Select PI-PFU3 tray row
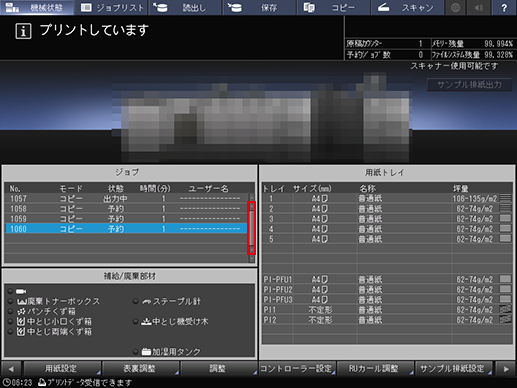 (x=387, y=299)
